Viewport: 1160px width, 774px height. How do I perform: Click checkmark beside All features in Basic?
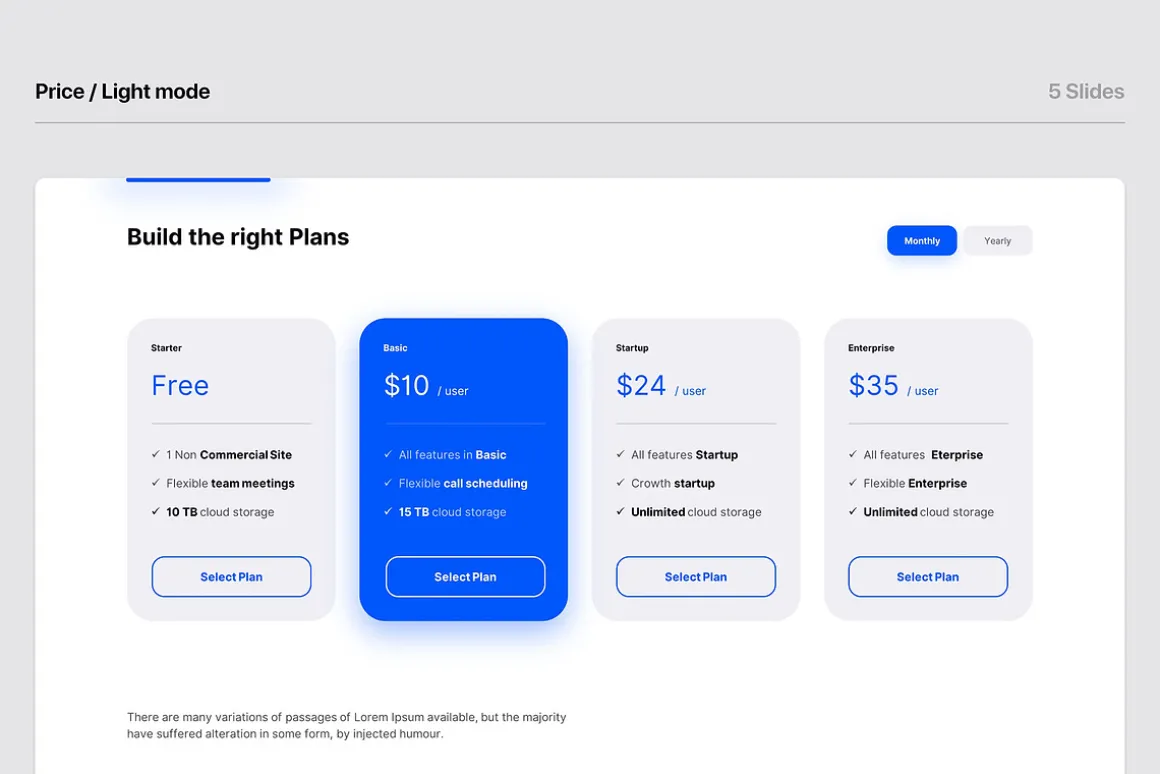[x=388, y=454]
